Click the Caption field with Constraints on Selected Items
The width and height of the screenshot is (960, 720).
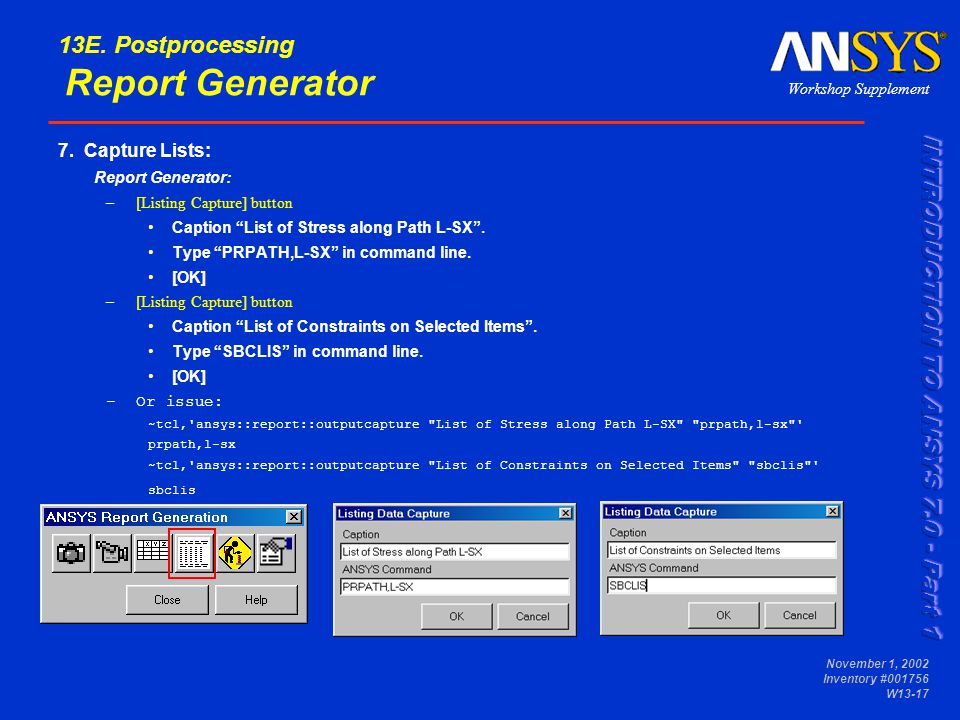point(722,550)
